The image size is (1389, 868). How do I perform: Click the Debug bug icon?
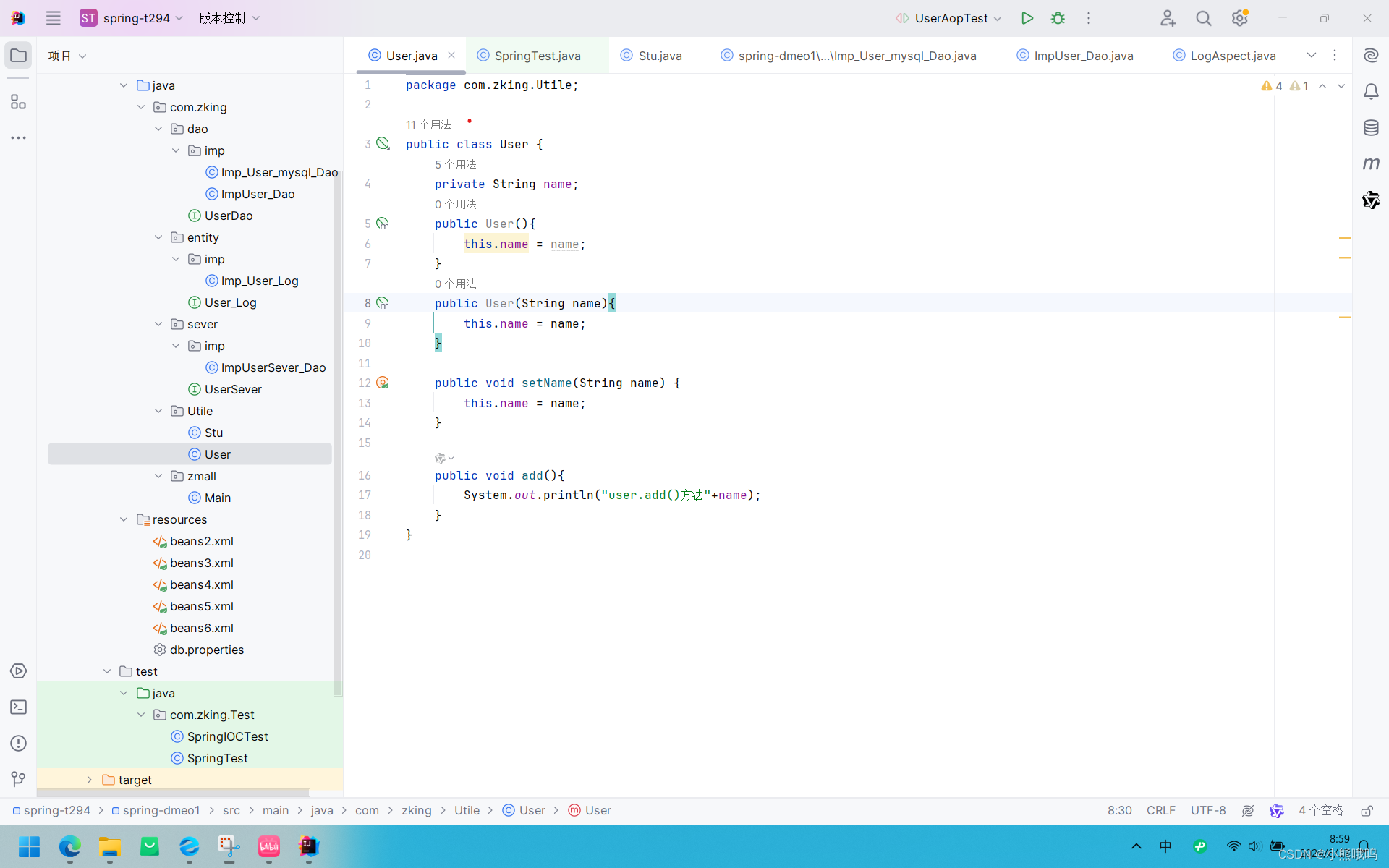[x=1058, y=18]
